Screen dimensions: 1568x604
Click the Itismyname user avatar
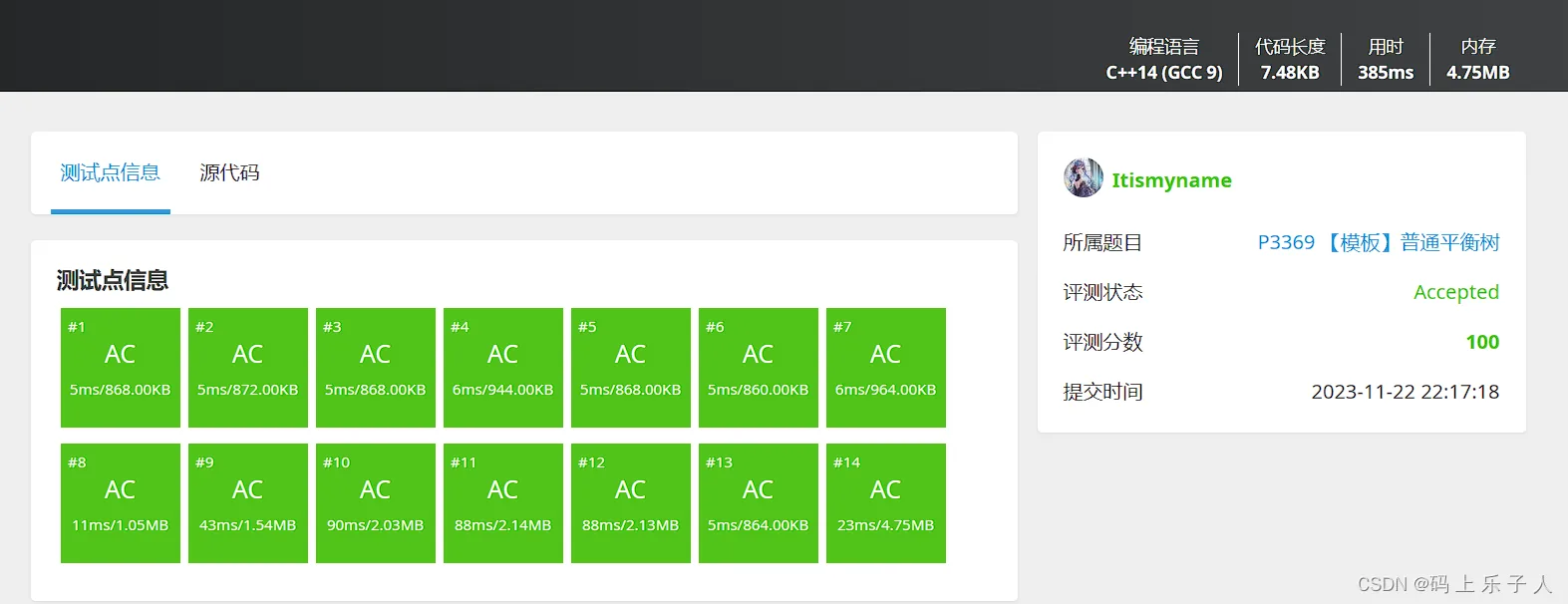(1083, 178)
